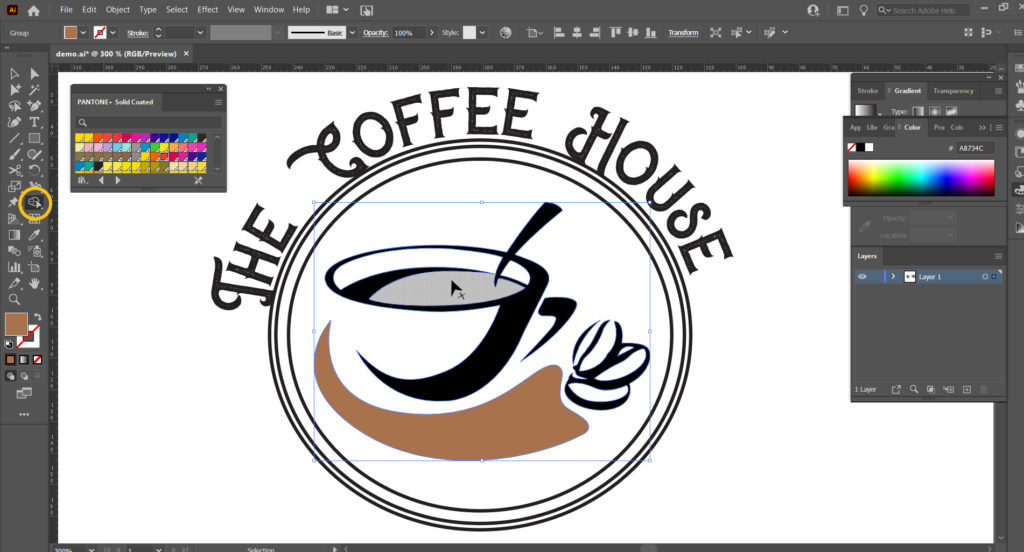The image size is (1024, 552).
Task: Click the hex color value field
Action: click(x=975, y=148)
